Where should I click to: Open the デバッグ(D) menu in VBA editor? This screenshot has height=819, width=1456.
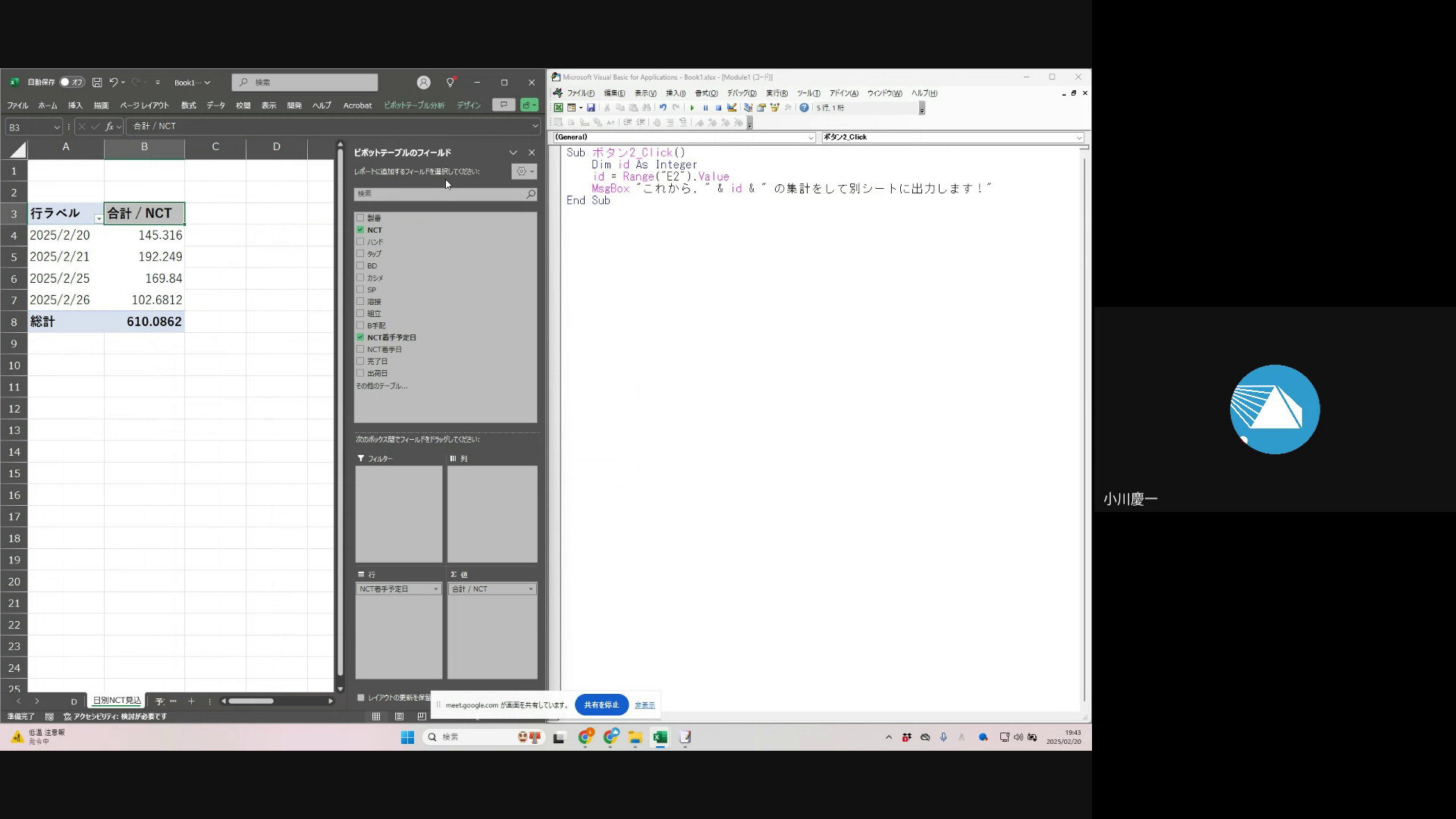741,93
